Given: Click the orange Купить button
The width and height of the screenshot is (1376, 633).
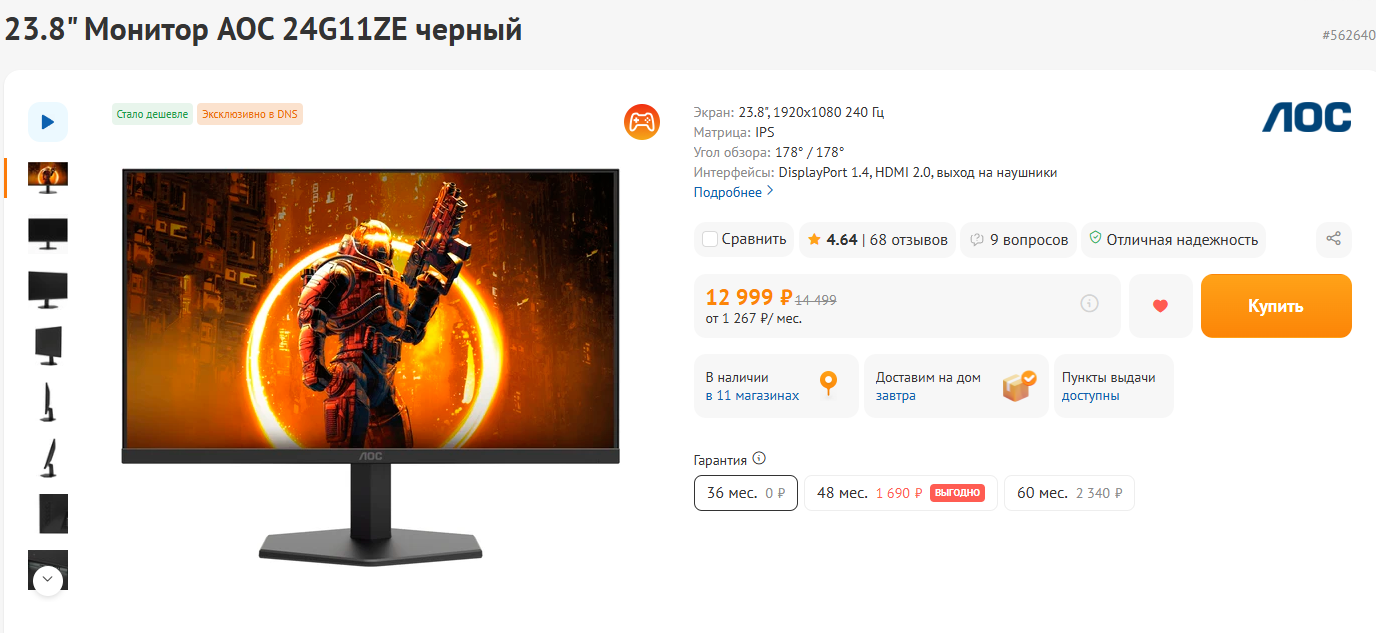Looking at the screenshot, I should tap(1276, 306).
